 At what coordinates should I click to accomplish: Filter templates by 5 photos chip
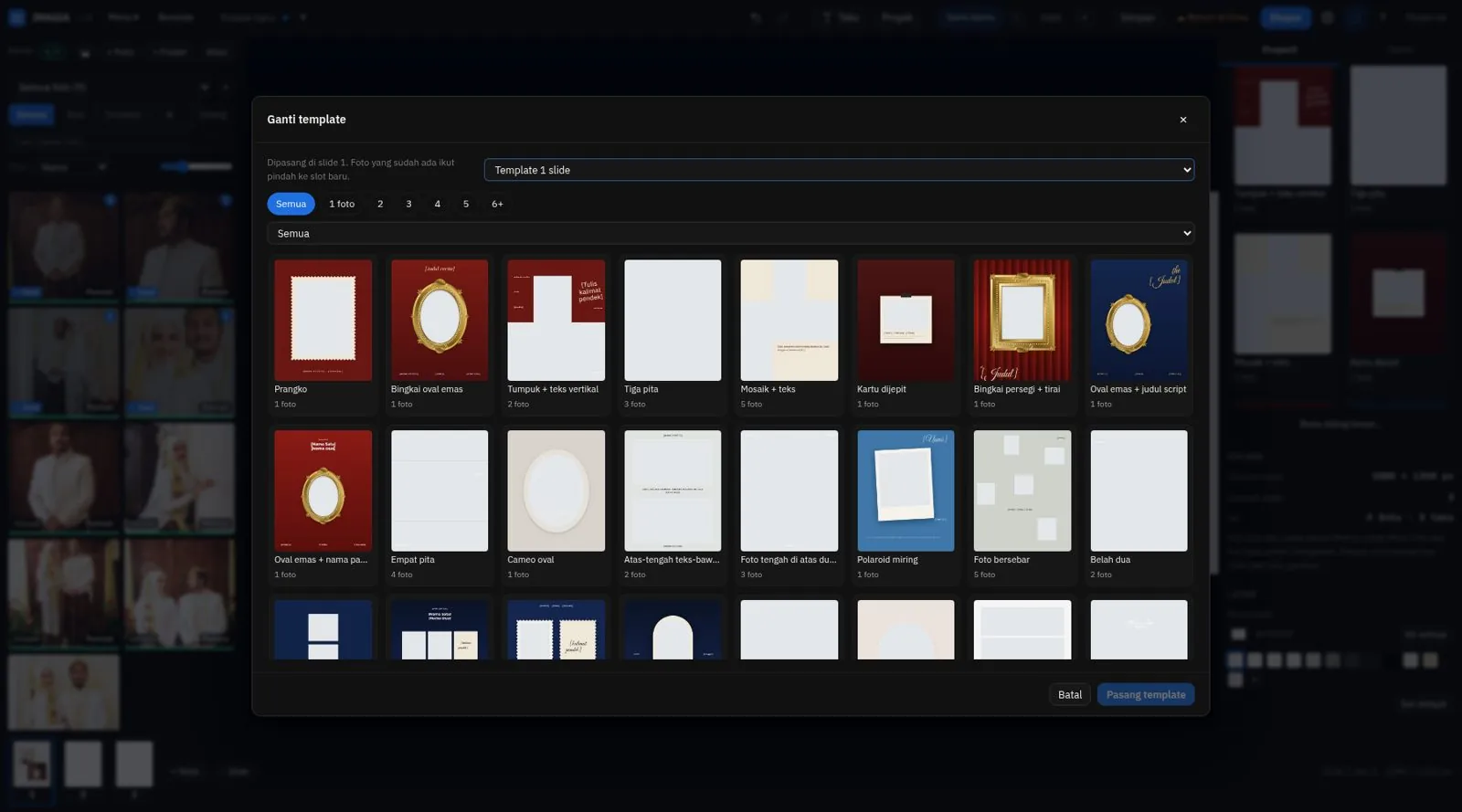click(466, 204)
